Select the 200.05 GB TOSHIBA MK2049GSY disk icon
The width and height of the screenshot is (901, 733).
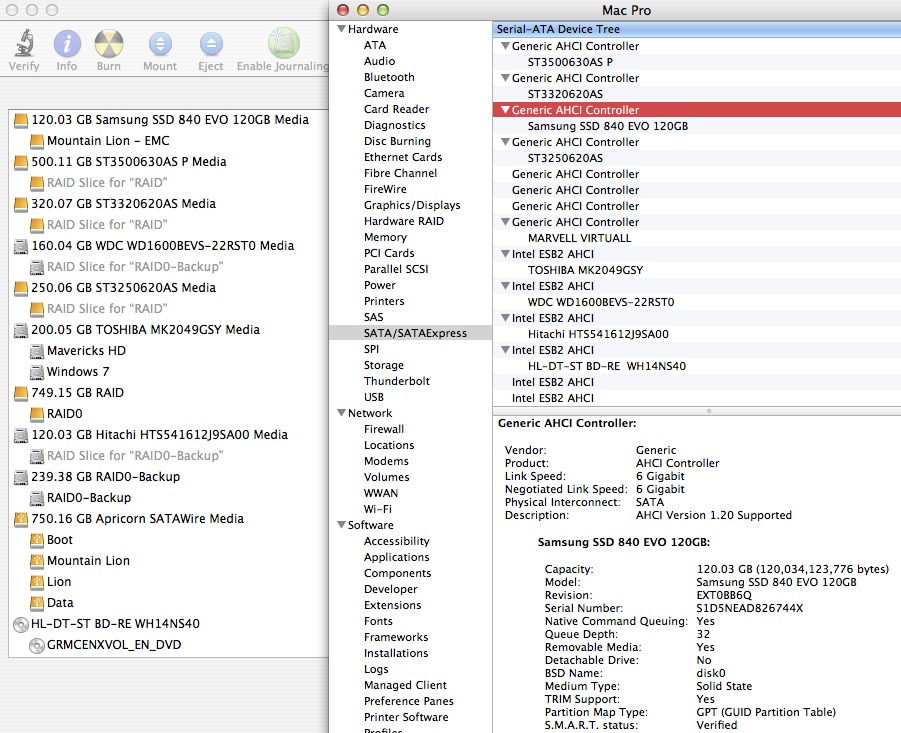21,330
